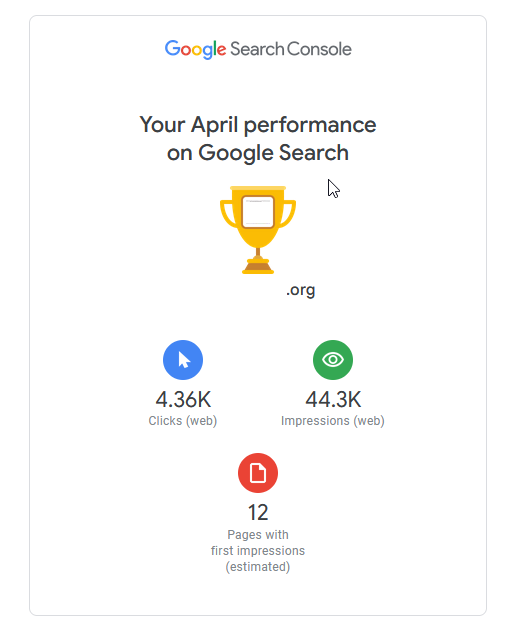This screenshot has width=518, height=623.
Task: Click the trophy's left handle
Action: tap(228, 213)
